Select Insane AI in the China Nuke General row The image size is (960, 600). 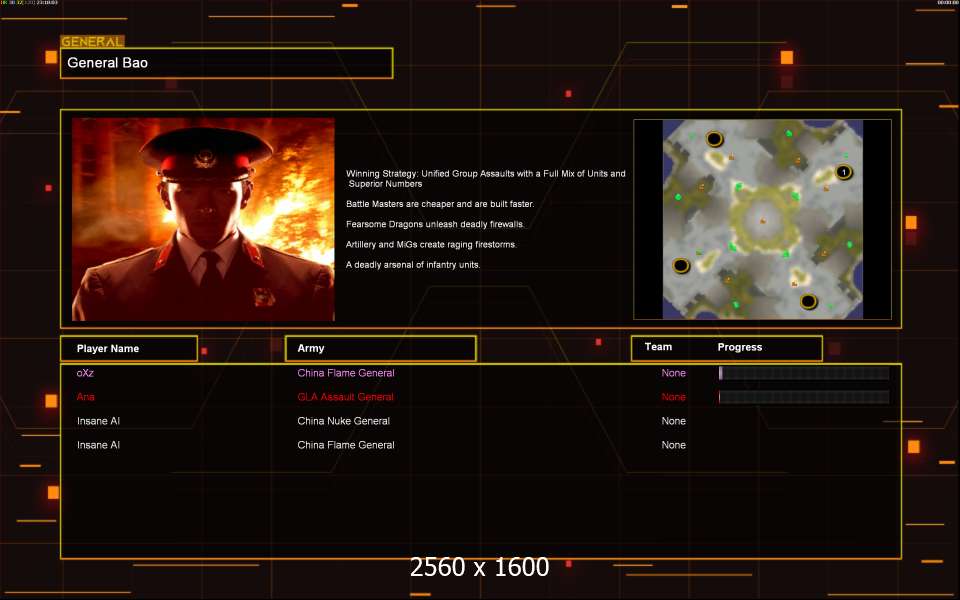99,421
